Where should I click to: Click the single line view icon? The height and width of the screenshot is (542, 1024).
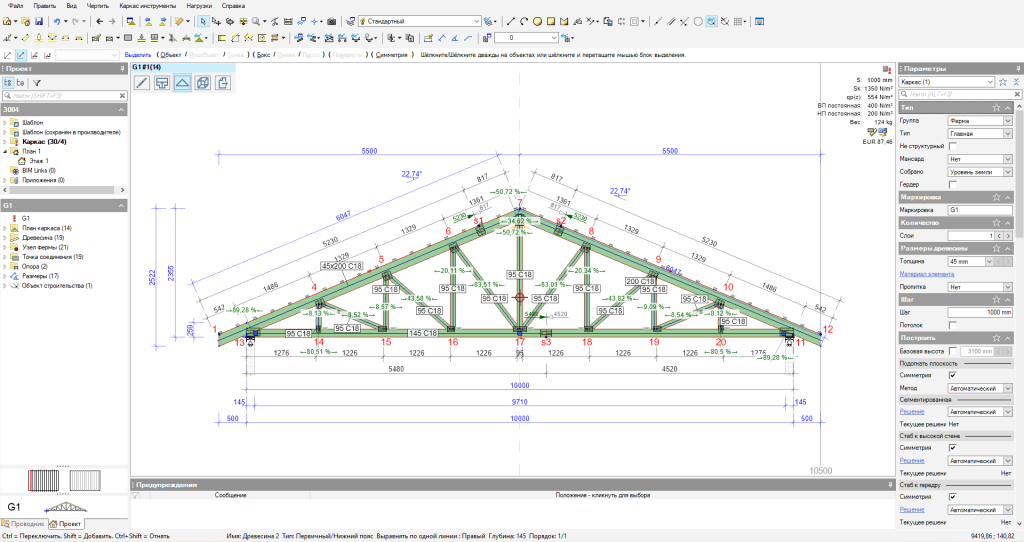[x=142, y=82]
